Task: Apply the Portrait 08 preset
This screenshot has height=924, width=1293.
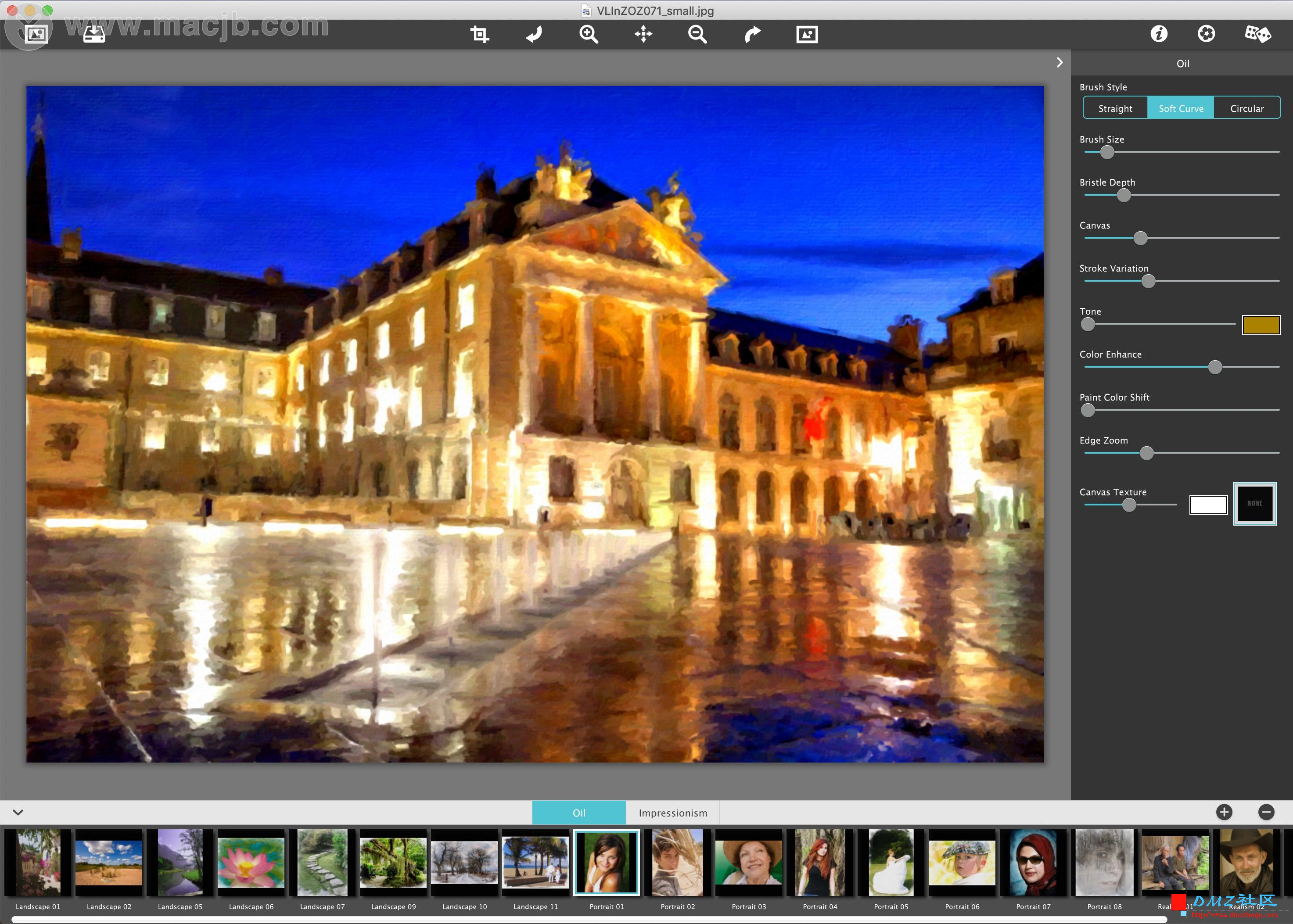Action: click(x=1105, y=863)
